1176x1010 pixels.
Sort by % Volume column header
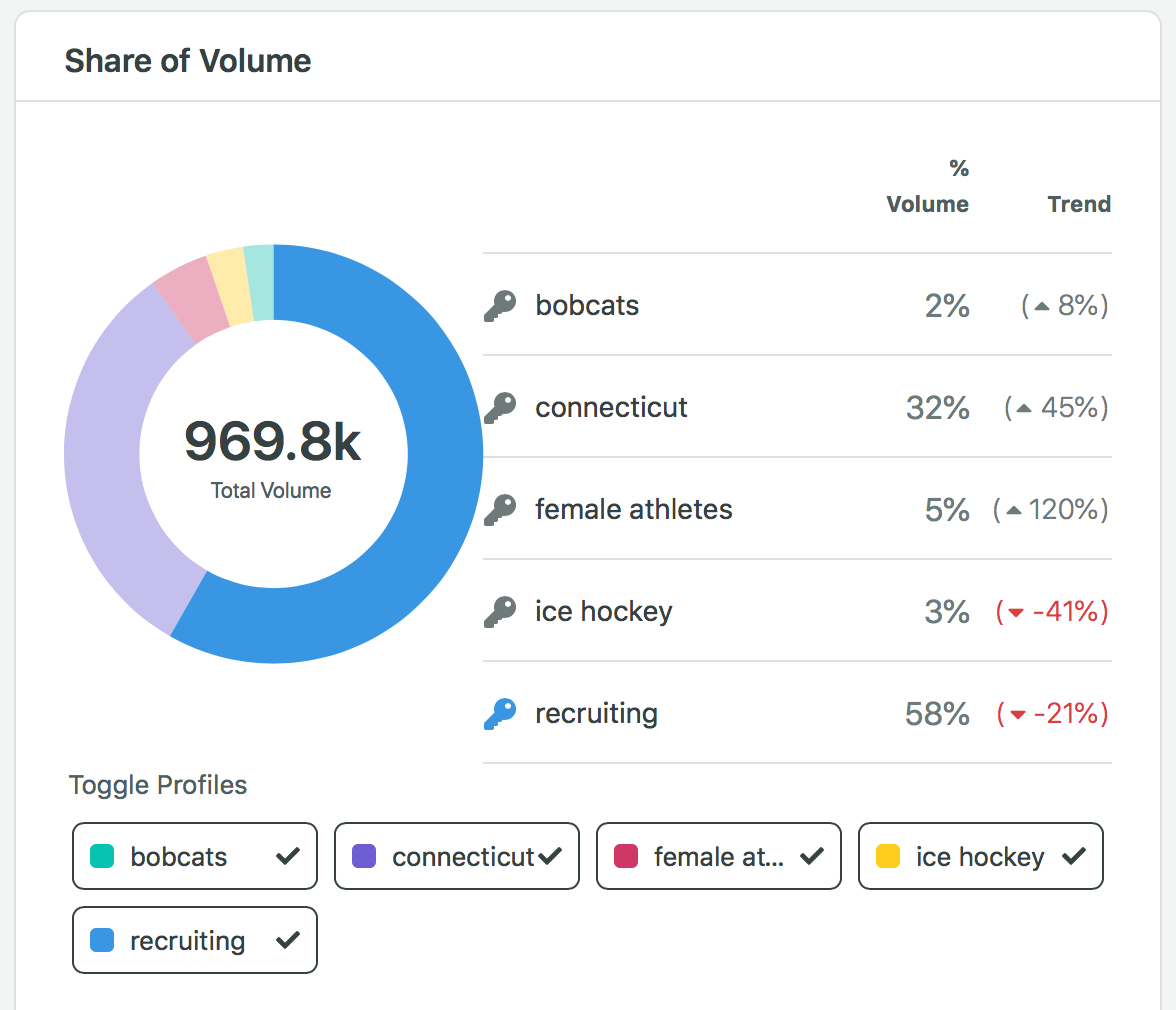(927, 187)
